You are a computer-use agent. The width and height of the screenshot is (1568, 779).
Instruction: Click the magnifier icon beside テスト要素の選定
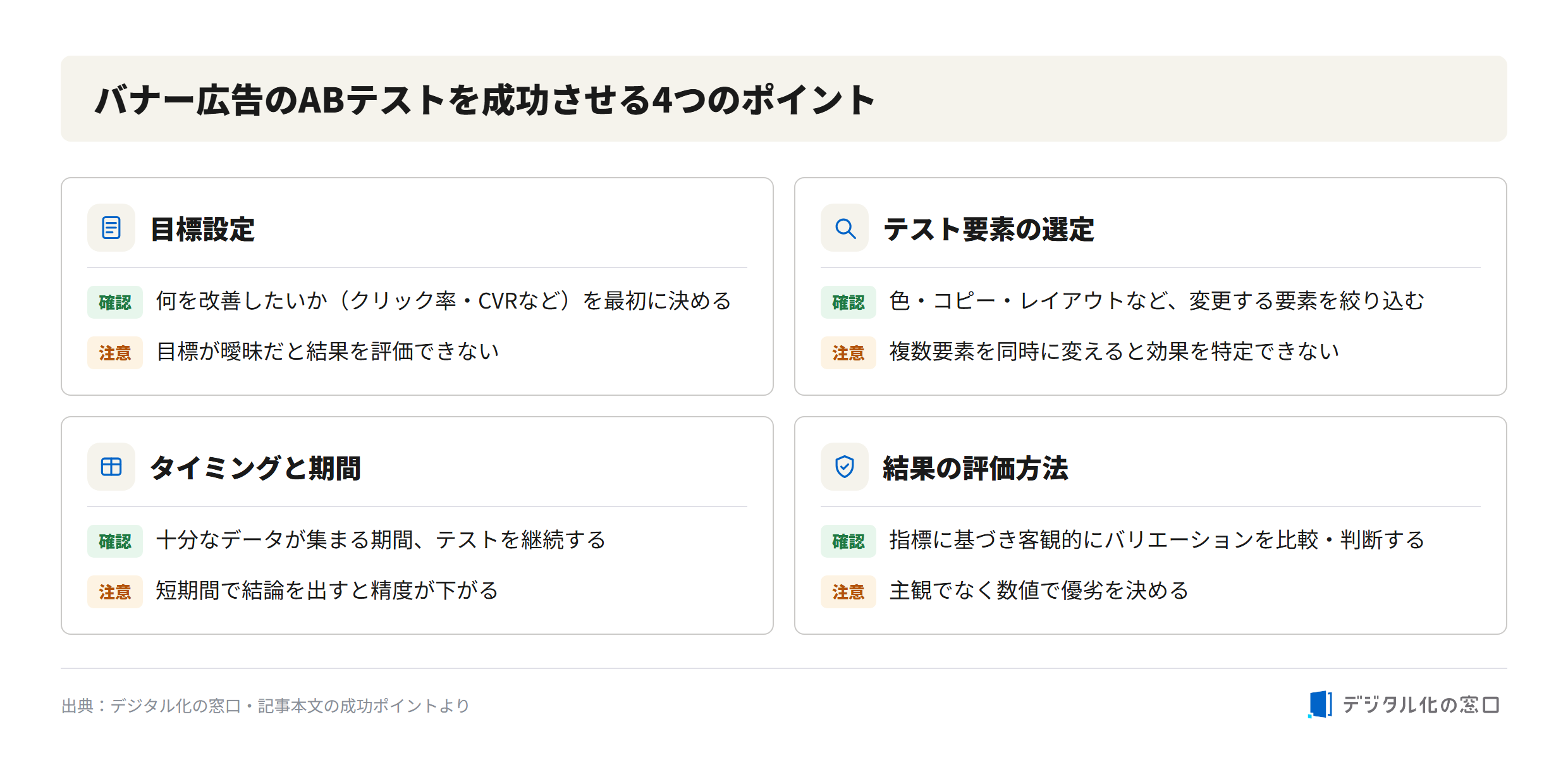pyautogui.click(x=845, y=228)
